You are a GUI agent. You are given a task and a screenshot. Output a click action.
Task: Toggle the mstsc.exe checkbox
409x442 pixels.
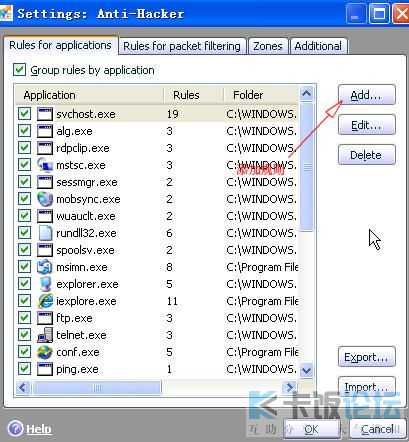coord(24,165)
